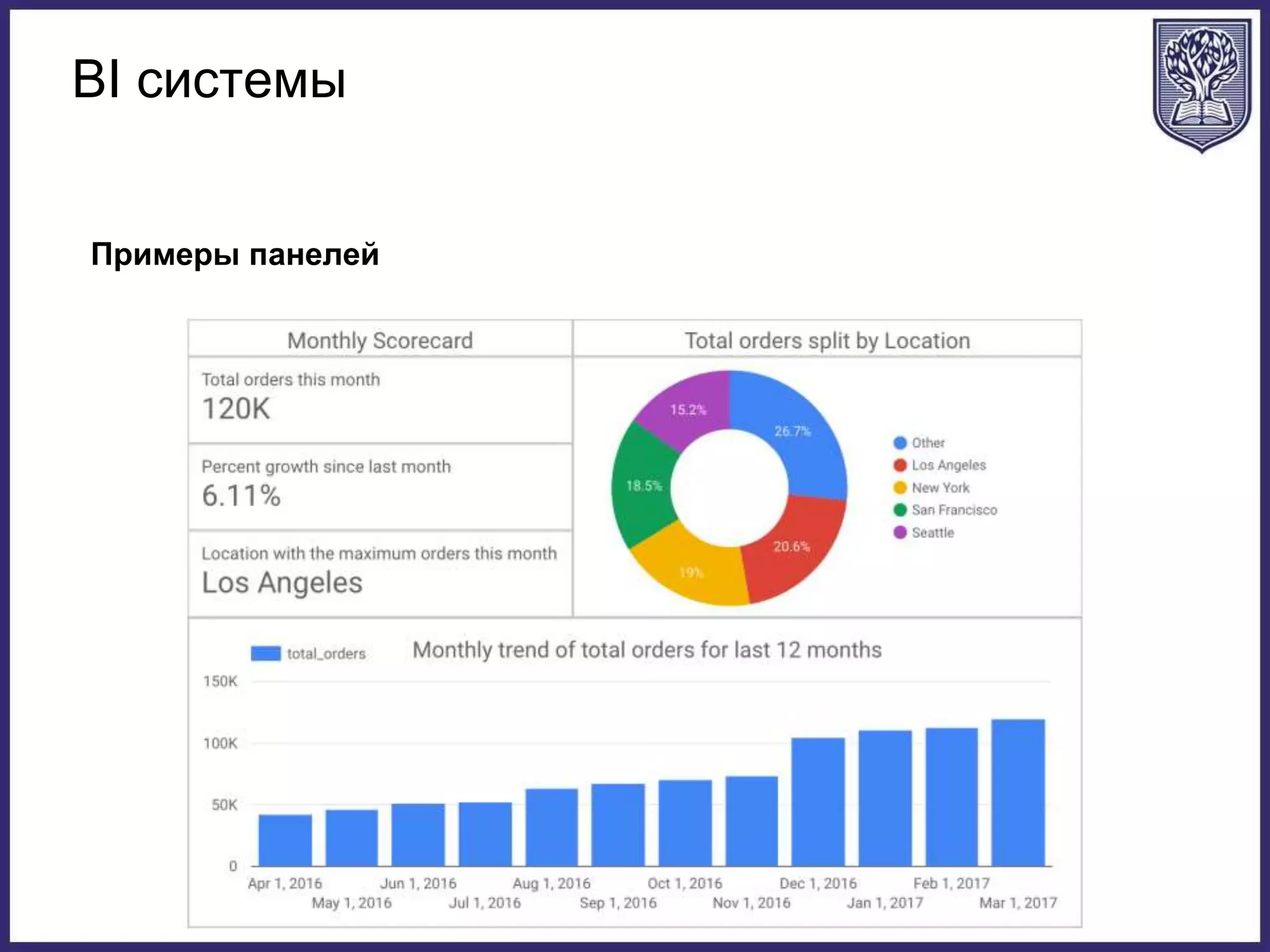Click the Mar 1, 2017 bar
Image resolution: width=1270 pixels, height=952 pixels.
1018,793
